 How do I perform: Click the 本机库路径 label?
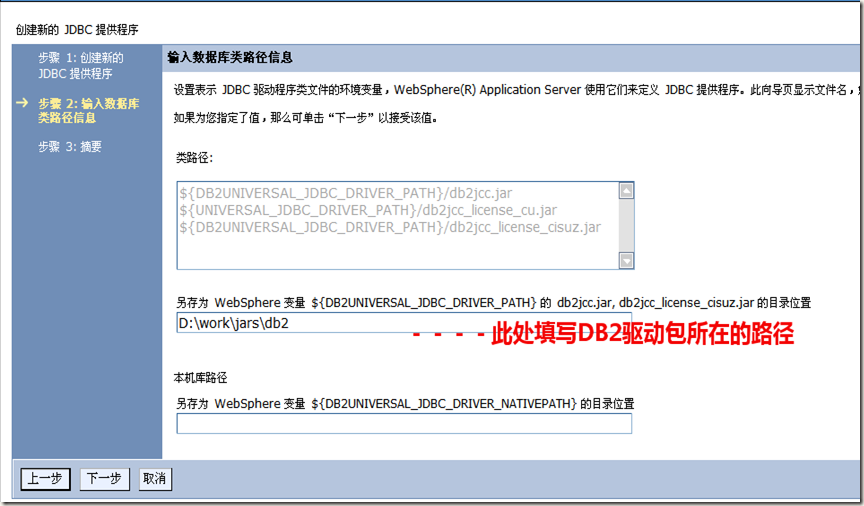coord(201,378)
